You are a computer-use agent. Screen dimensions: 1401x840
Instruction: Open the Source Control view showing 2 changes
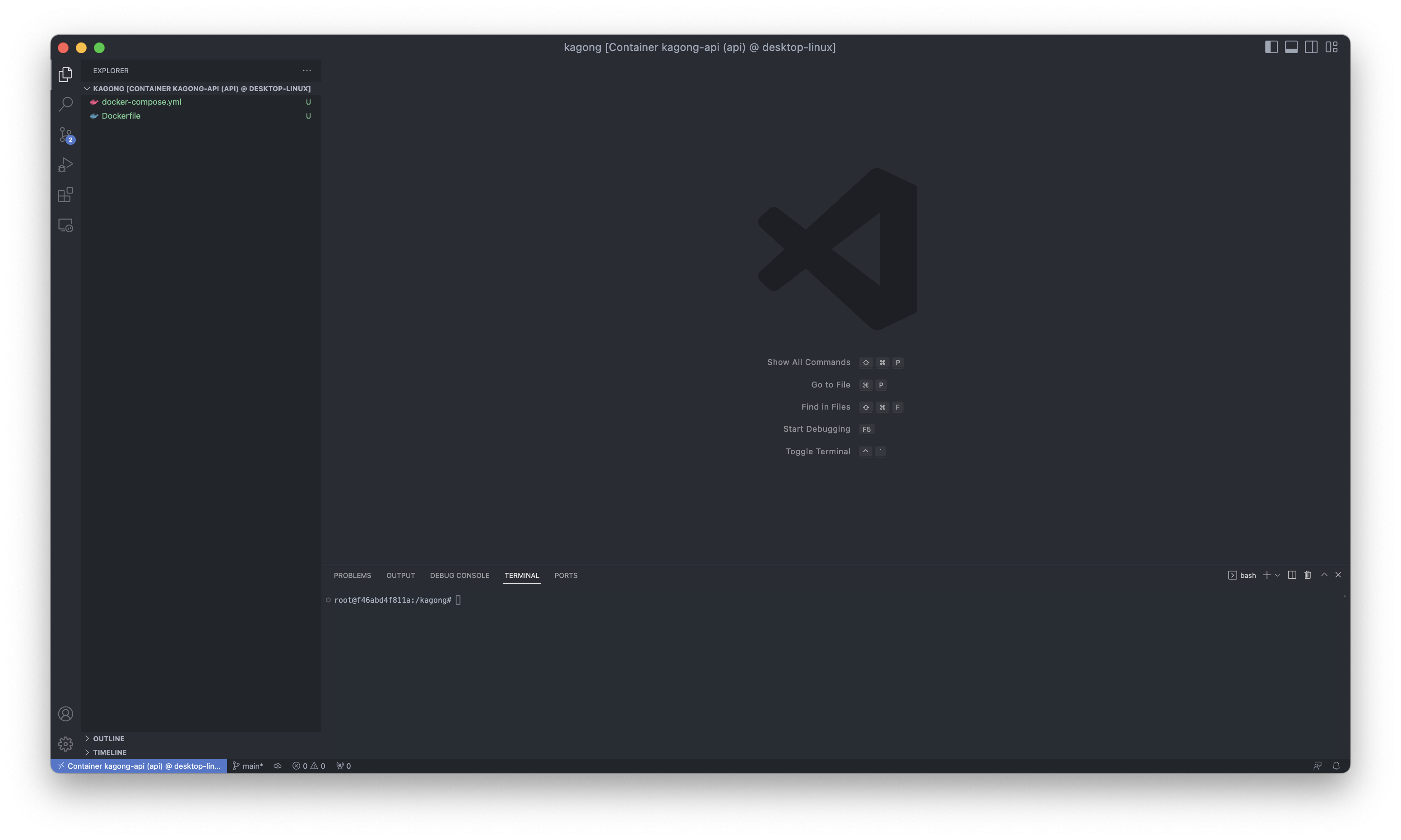(x=66, y=135)
